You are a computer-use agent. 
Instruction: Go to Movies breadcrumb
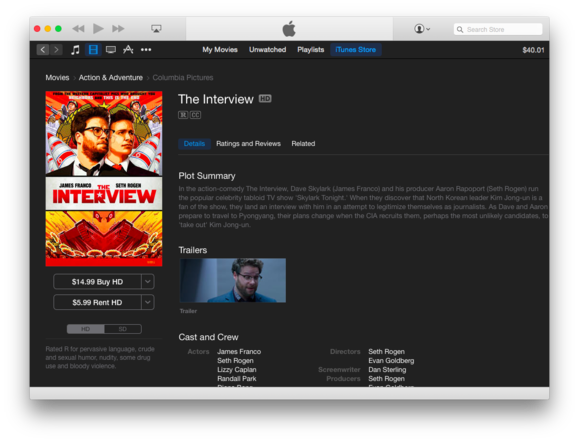click(57, 78)
